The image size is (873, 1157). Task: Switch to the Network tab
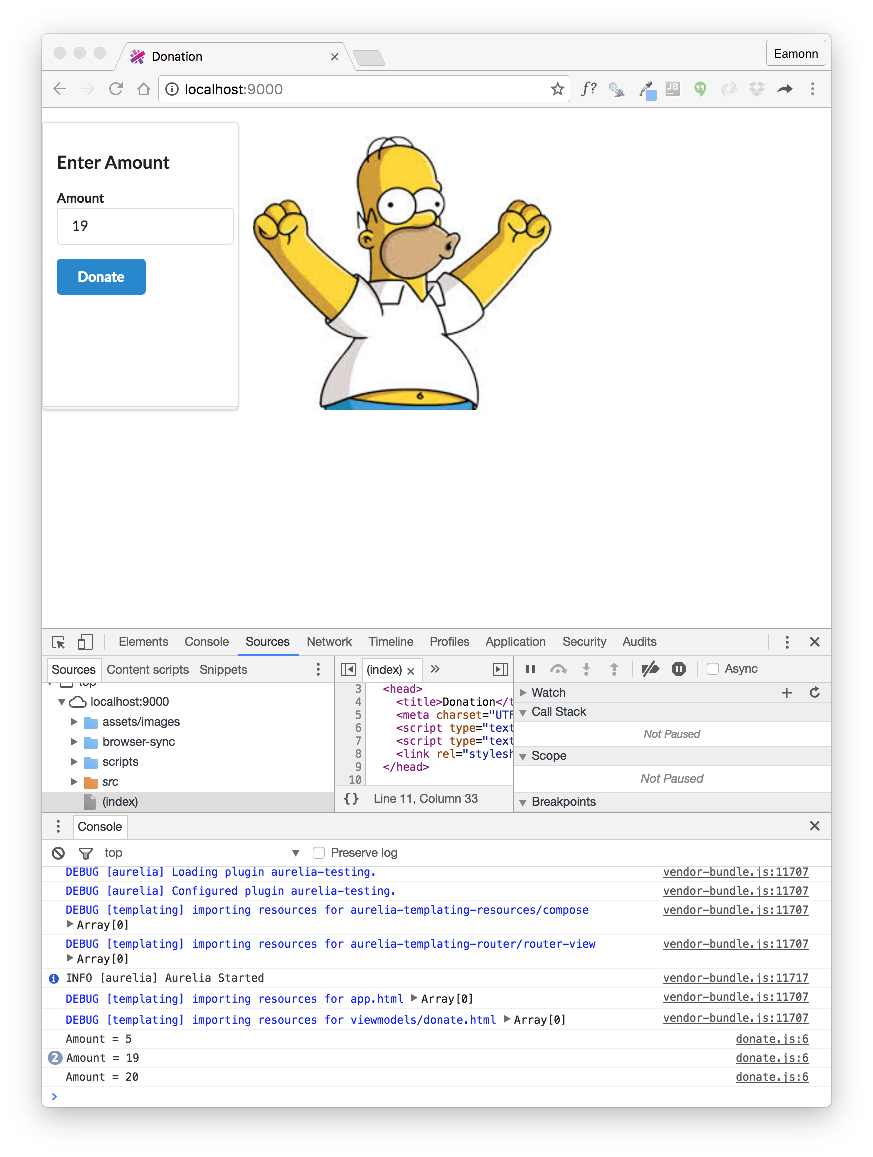329,642
